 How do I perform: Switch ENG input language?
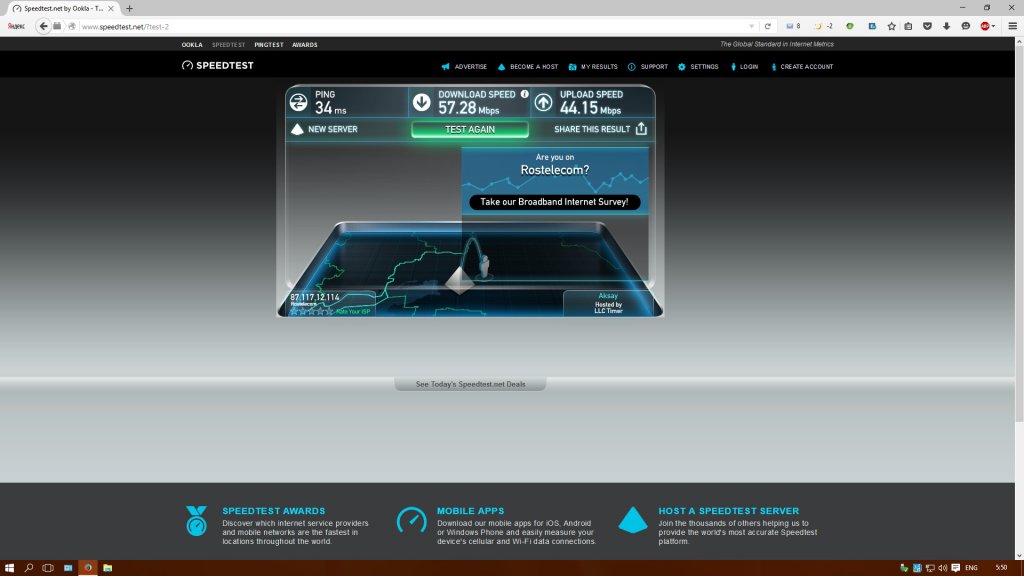pyautogui.click(x=971, y=568)
